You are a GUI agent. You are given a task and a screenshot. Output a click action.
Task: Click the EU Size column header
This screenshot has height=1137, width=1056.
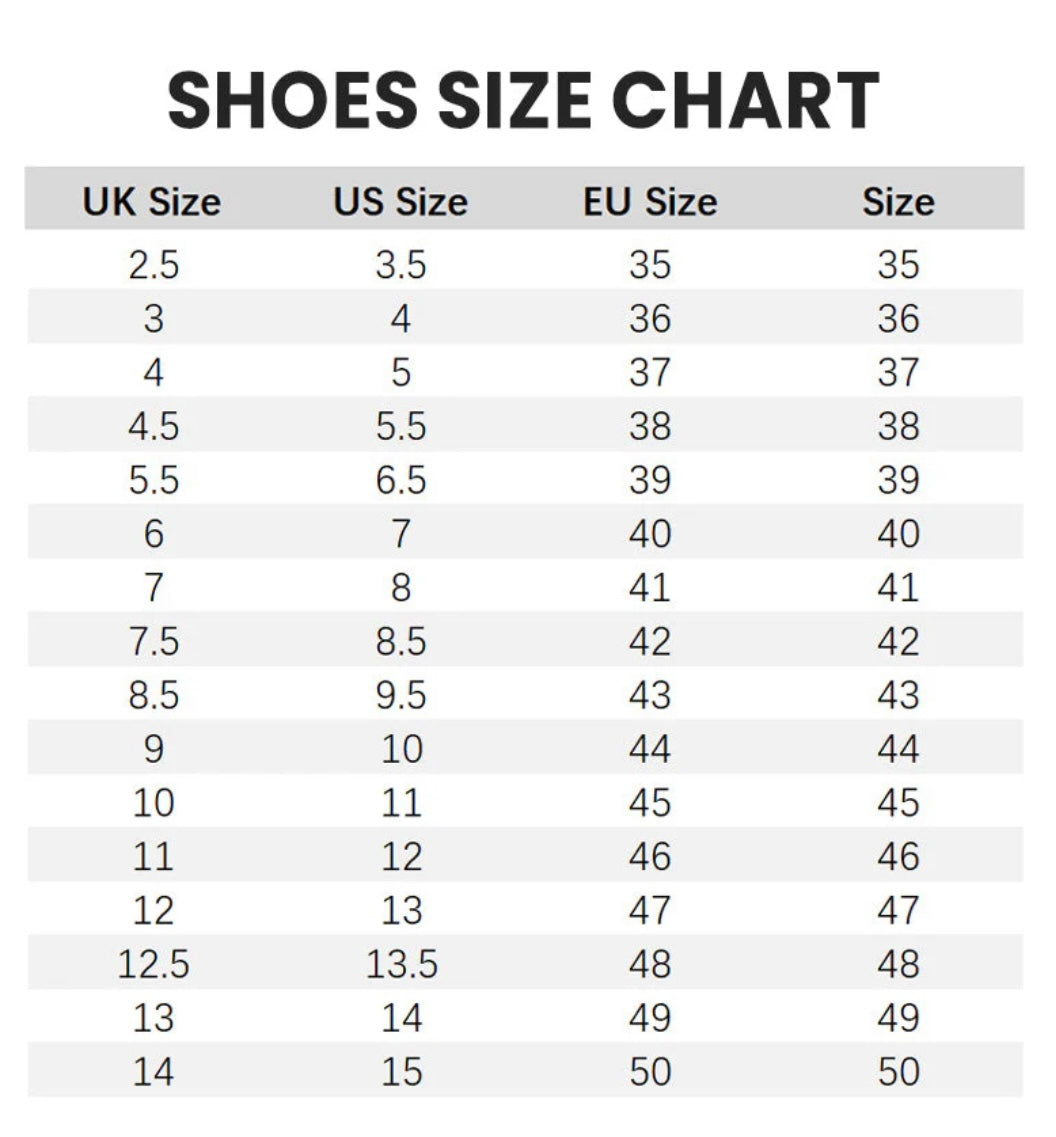click(650, 202)
